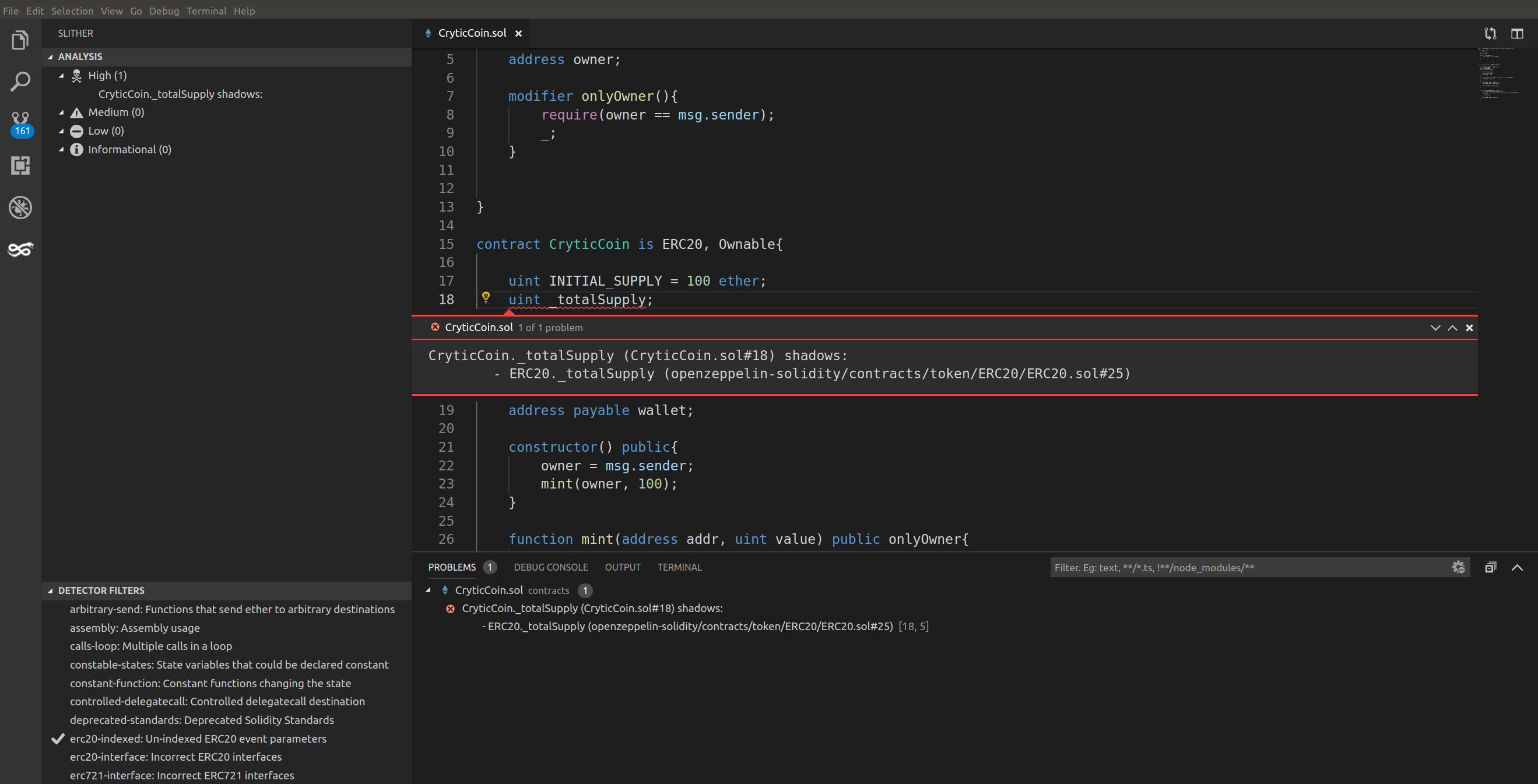The image size is (1538, 784).
Task: Enable the arbitrary-send detector filter
Action: point(231,609)
